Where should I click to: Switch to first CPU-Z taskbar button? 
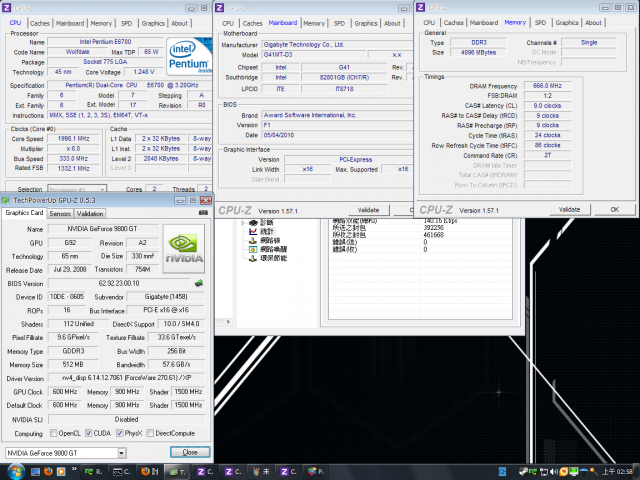coord(205,471)
